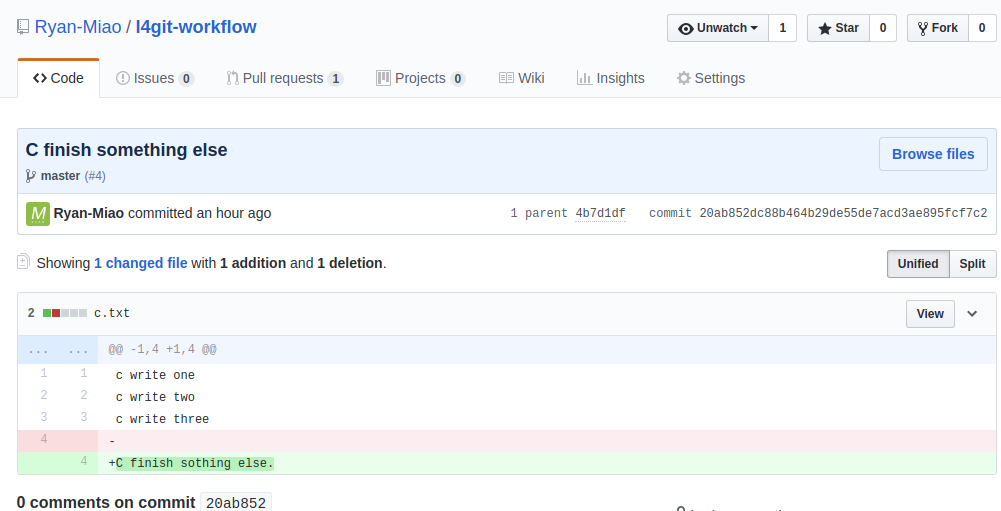Click the hunk header @@ -1,4 +1,4 @@
The image size is (1001, 511).
(x=162, y=349)
